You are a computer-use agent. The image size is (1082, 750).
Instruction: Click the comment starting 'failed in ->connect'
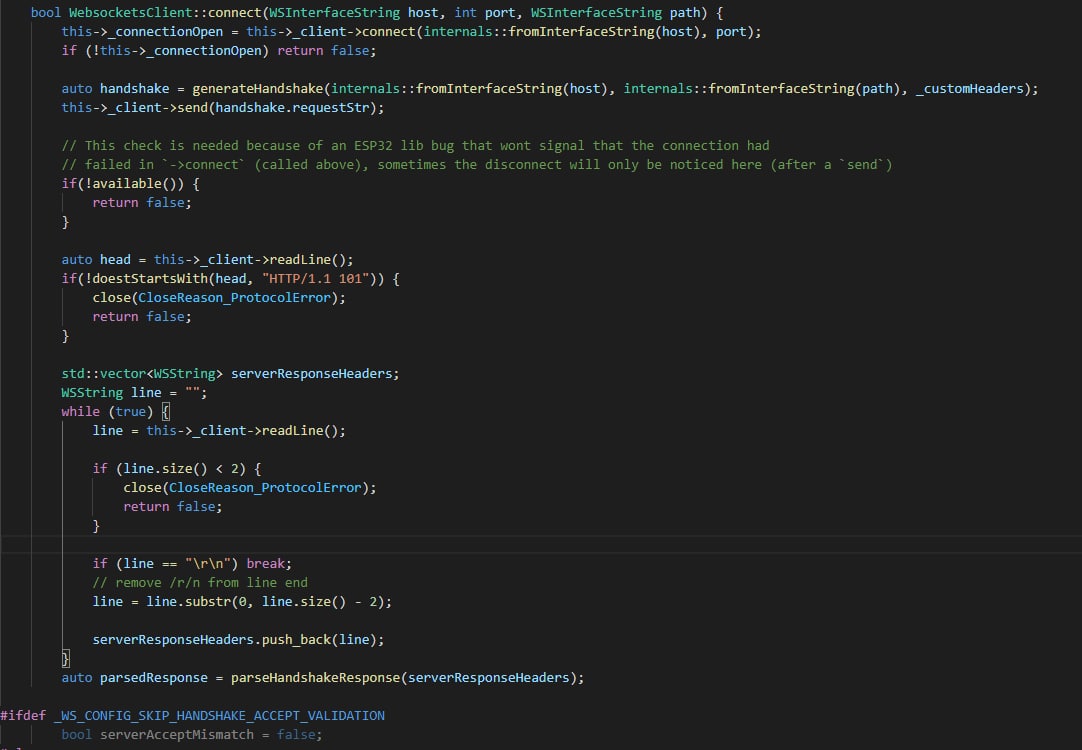tap(477, 164)
